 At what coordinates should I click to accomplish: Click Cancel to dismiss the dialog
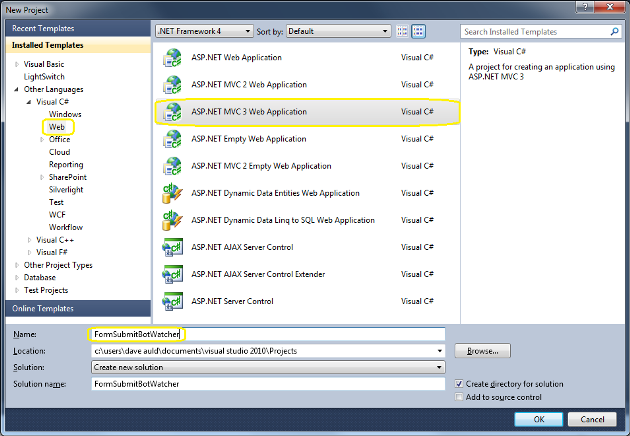pyautogui.click(x=592, y=419)
